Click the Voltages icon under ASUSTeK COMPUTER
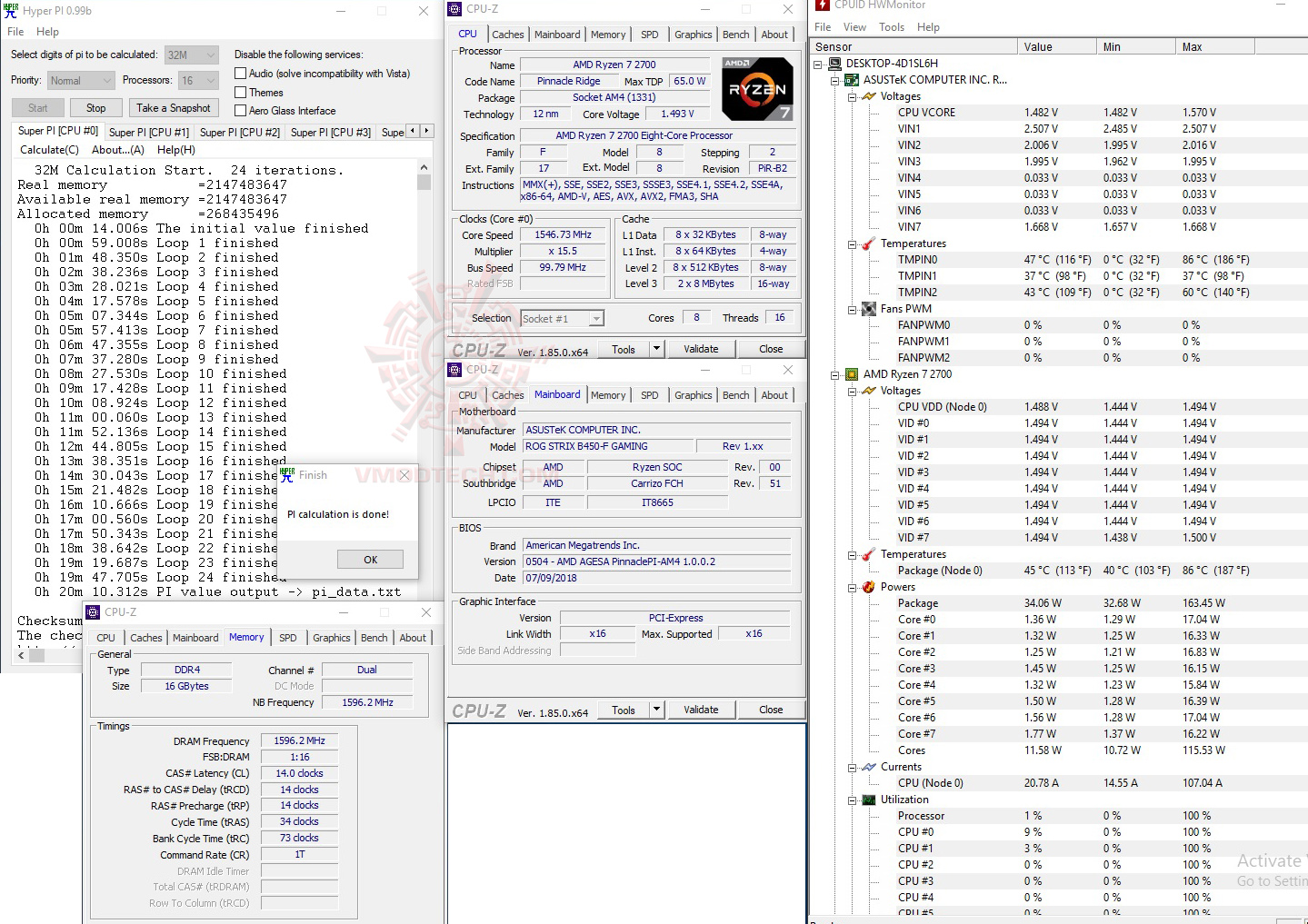This screenshot has height=924, width=1308. point(869,96)
